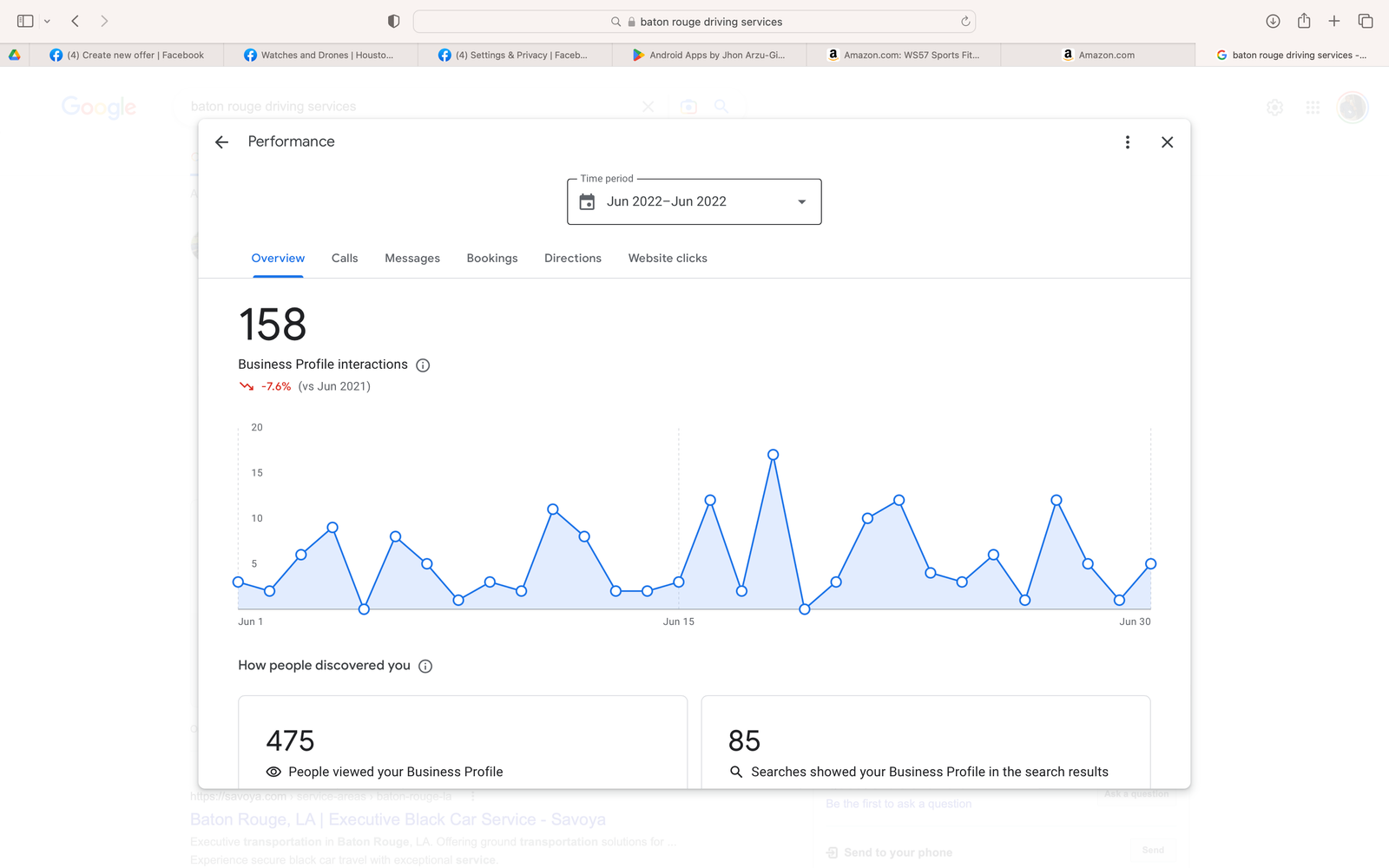Click the Safari share icon
Viewport: 1389px width, 868px height.
click(1304, 21)
